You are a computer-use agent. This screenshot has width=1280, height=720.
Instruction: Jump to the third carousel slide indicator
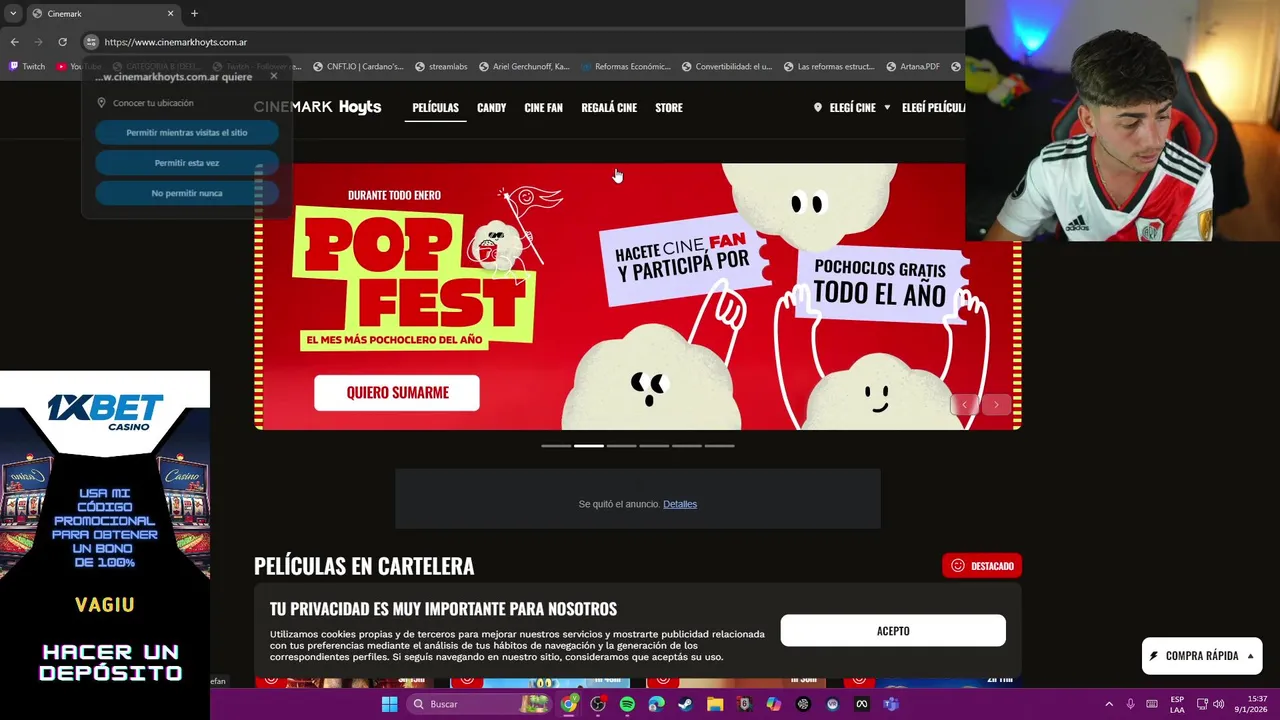tap(621, 446)
